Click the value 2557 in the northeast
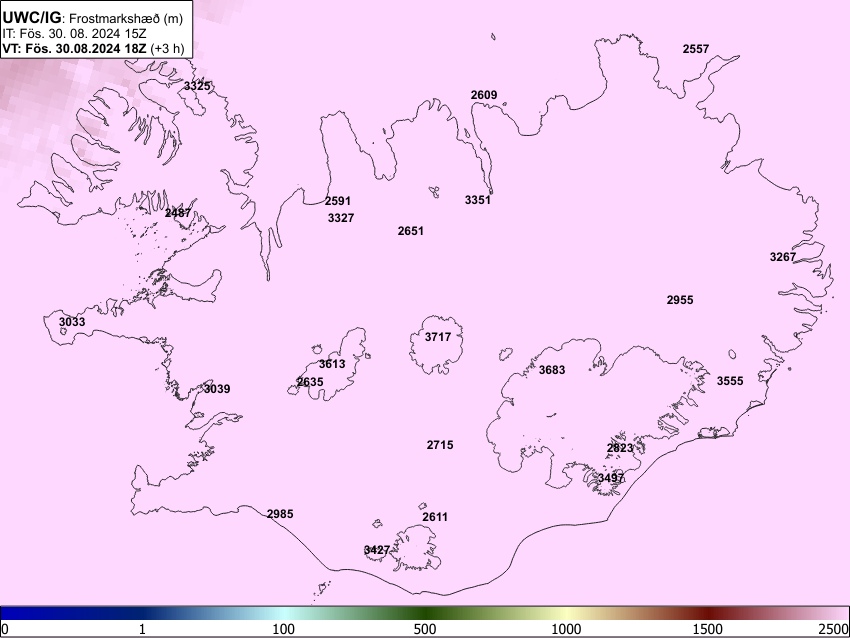Viewport: 850px width, 638px height. coord(696,49)
